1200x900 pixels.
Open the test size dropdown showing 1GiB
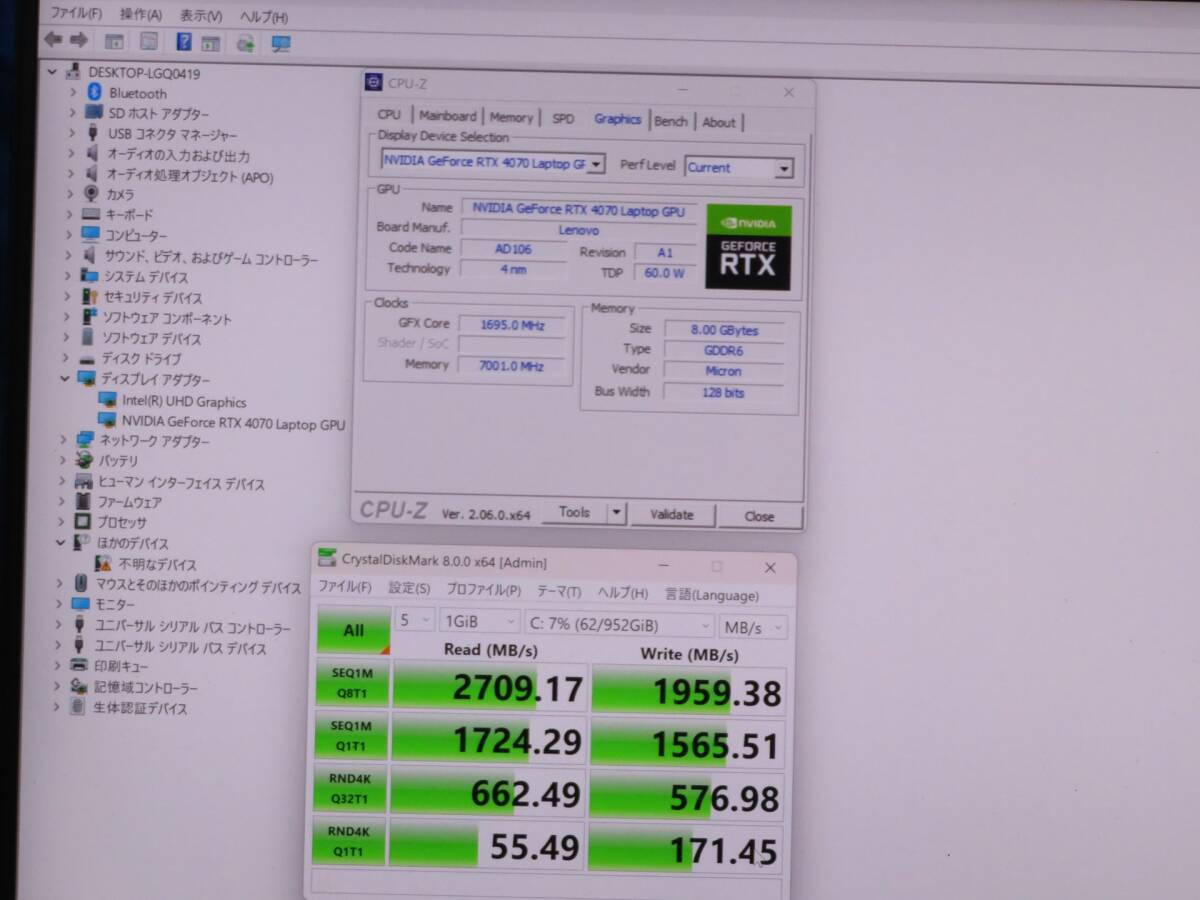tap(480, 621)
